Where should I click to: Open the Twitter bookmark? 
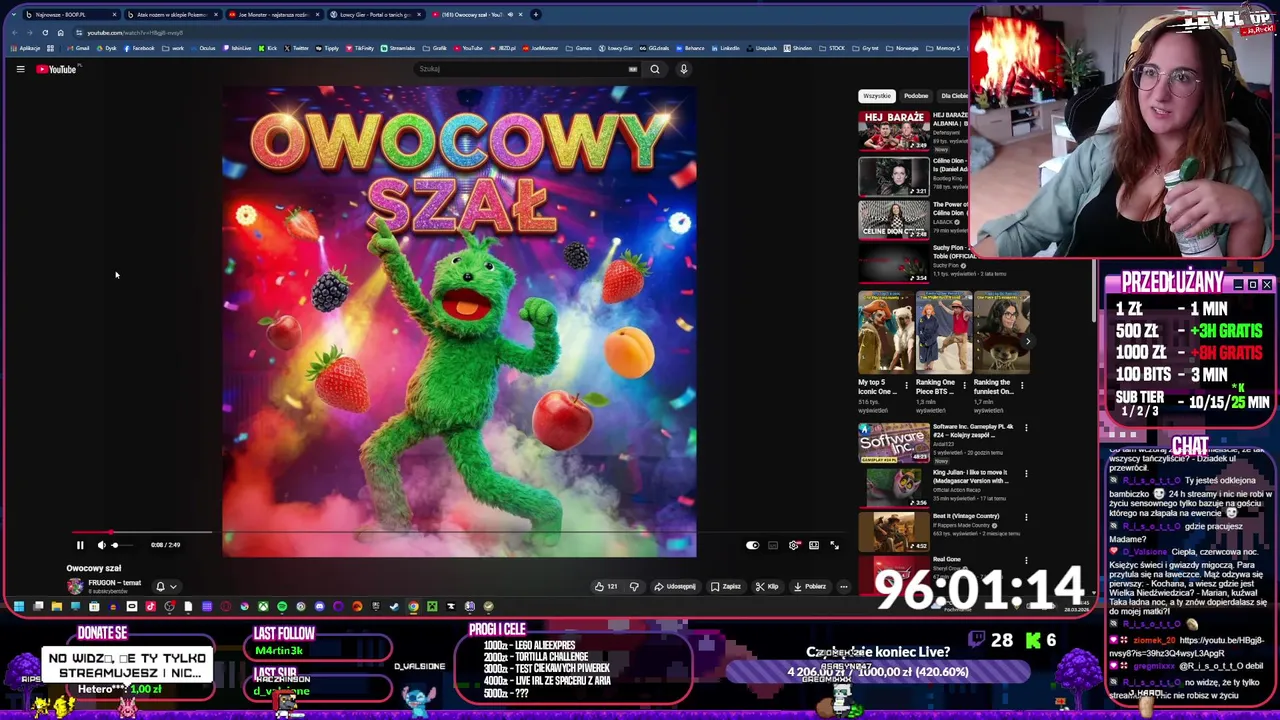(297, 48)
